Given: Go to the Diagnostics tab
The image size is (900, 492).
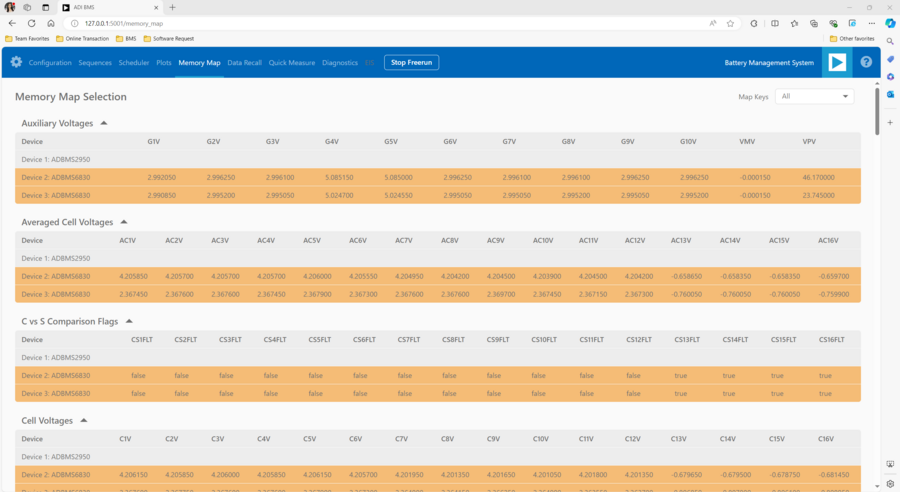Looking at the screenshot, I should click(x=340, y=62).
